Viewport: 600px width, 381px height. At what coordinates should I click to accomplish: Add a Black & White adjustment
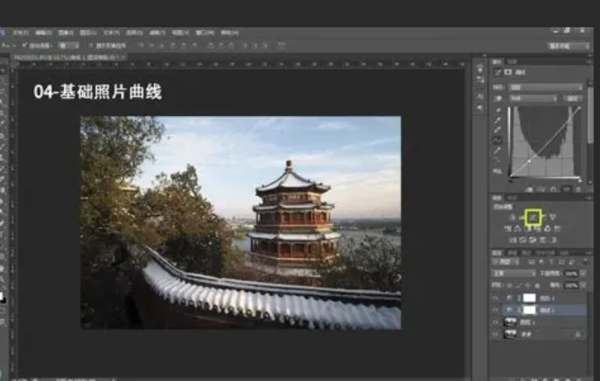[528, 229]
